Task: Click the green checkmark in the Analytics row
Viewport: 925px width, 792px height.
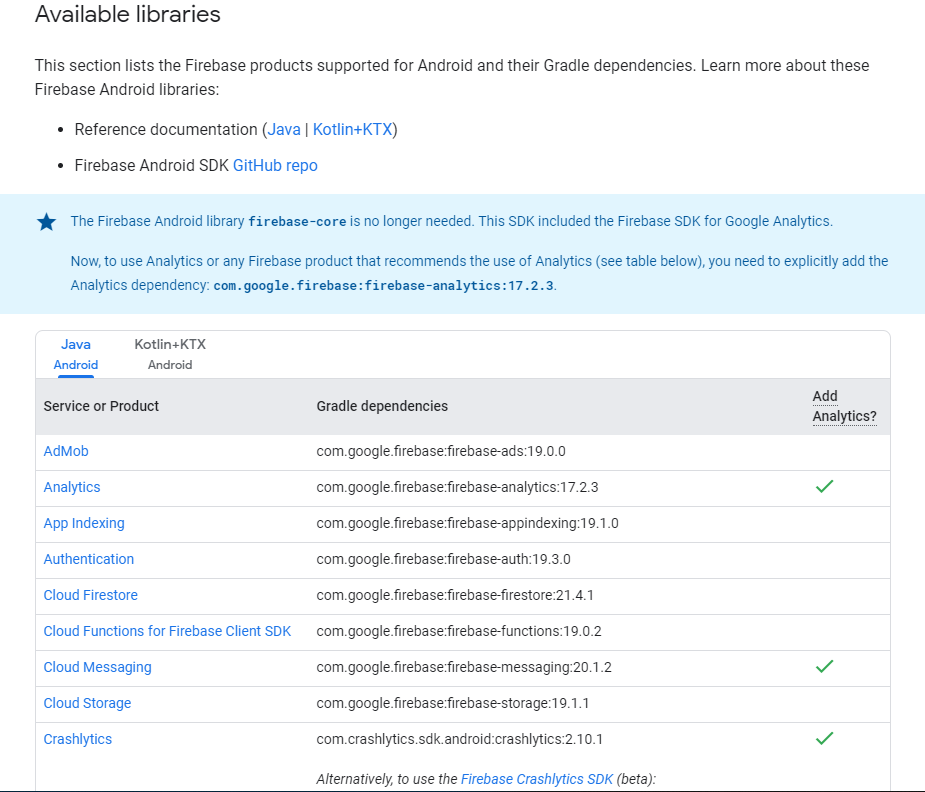Action: (824, 487)
